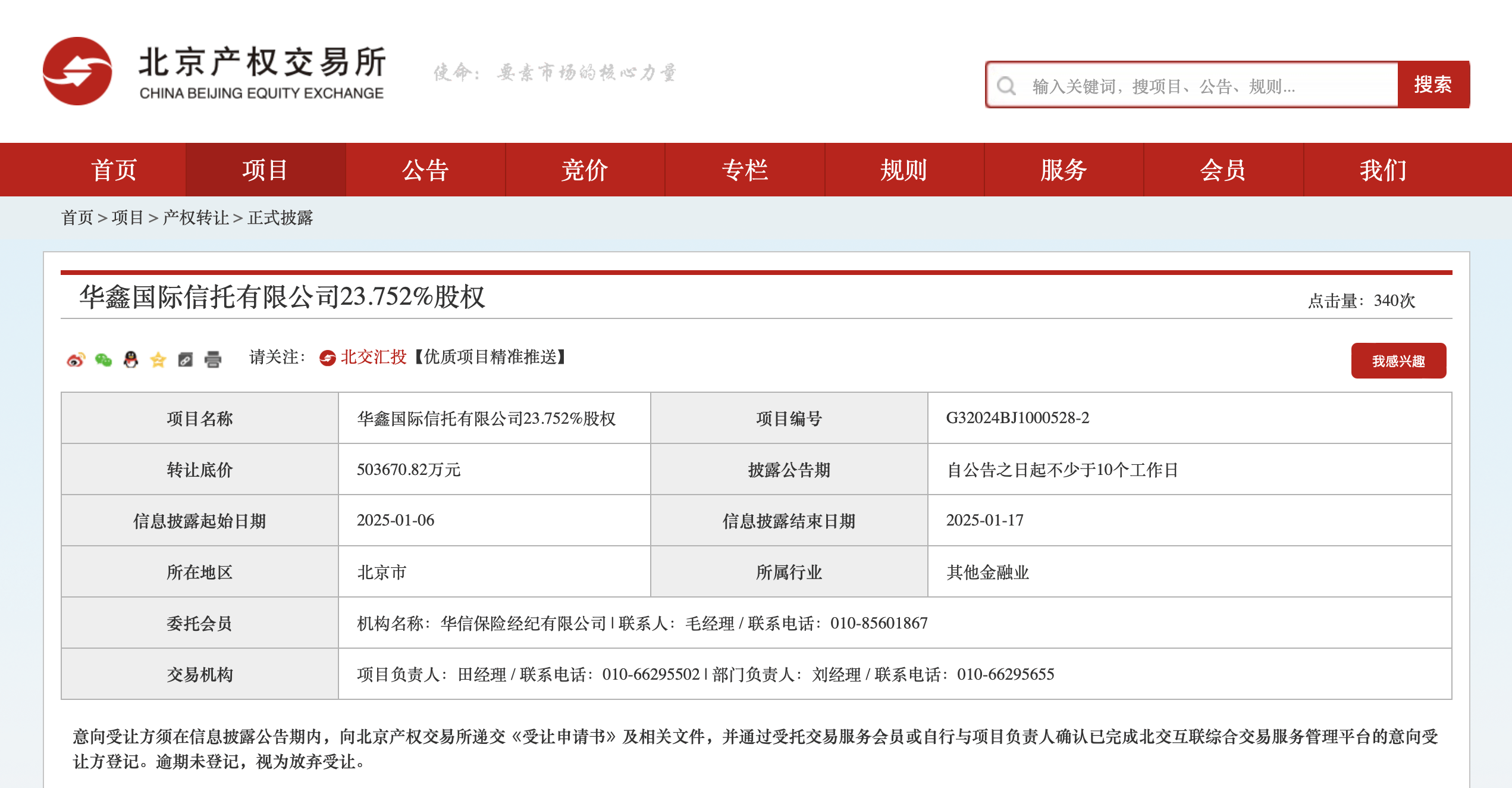Go to 首页 in breadcrumb
Viewport: 1512px width, 788px height.
point(77,218)
